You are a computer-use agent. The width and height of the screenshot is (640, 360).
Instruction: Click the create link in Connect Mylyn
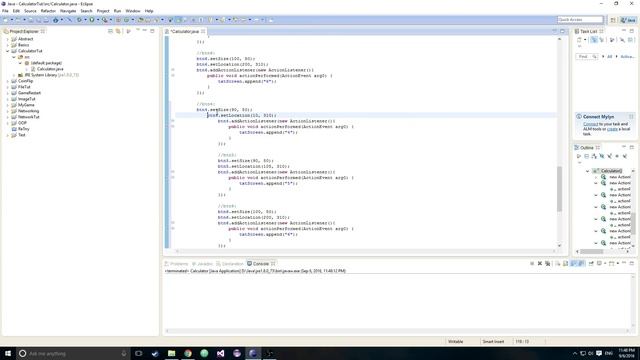[612, 129]
